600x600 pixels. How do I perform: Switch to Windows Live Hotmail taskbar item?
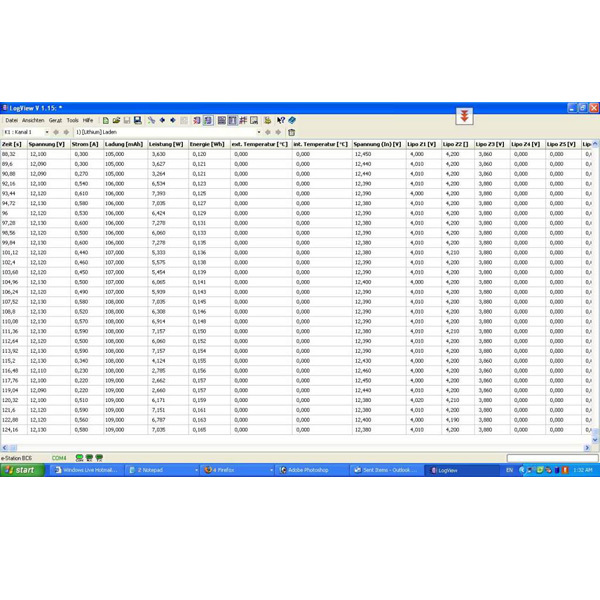tap(87, 470)
